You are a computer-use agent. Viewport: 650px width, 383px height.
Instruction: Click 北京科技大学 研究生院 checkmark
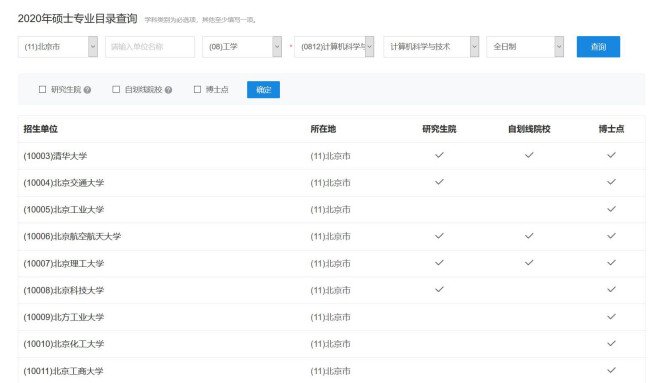click(439, 289)
